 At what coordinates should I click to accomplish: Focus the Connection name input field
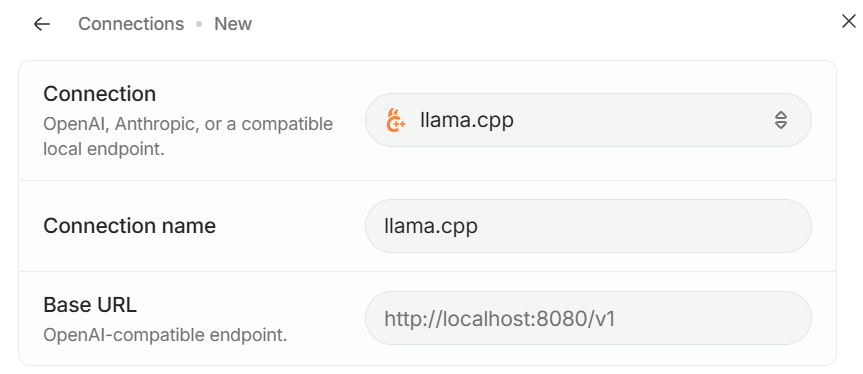pyautogui.click(x=588, y=226)
